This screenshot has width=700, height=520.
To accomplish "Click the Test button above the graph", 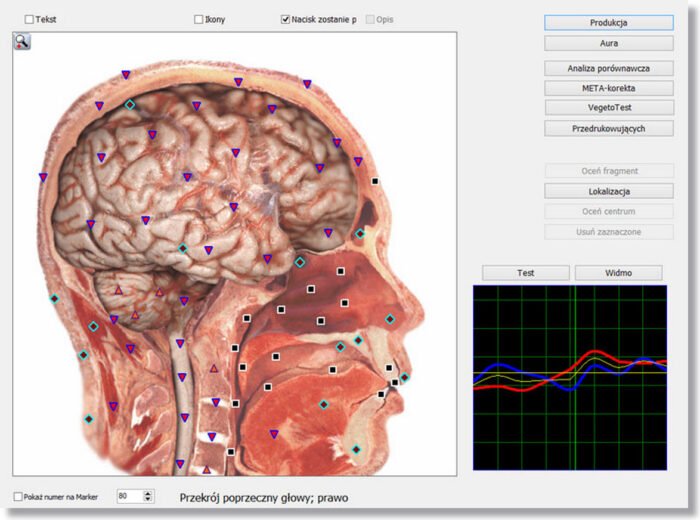I will pyautogui.click(x=525, y=272).
